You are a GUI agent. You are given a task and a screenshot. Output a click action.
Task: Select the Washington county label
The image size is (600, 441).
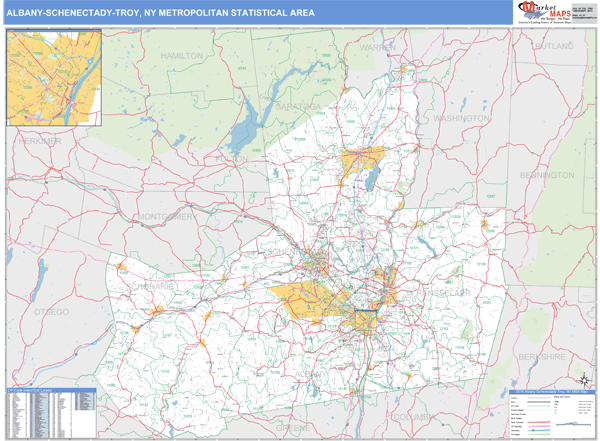(460, 117)
